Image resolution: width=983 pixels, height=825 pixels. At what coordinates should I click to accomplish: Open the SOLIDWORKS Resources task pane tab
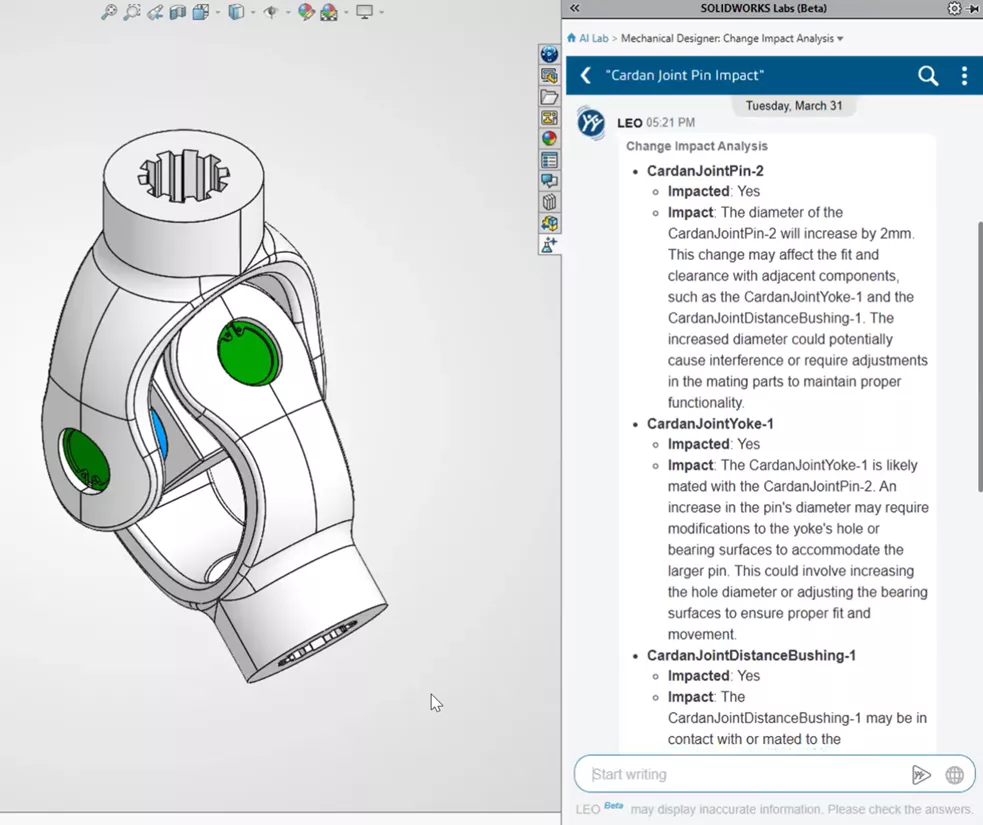click(549, 76)
